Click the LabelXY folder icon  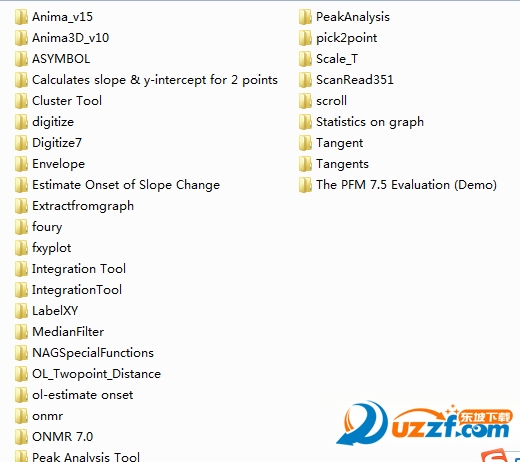pyautogui.click(x=21, y=311)
